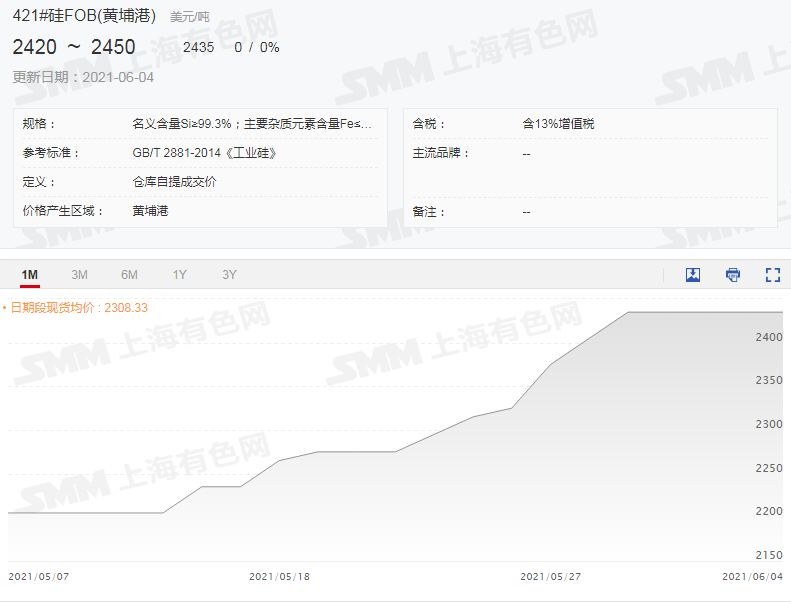Click the 仓库自提成交价 definition text
Screen dimensions: 791x602
(x=174, y=182)
